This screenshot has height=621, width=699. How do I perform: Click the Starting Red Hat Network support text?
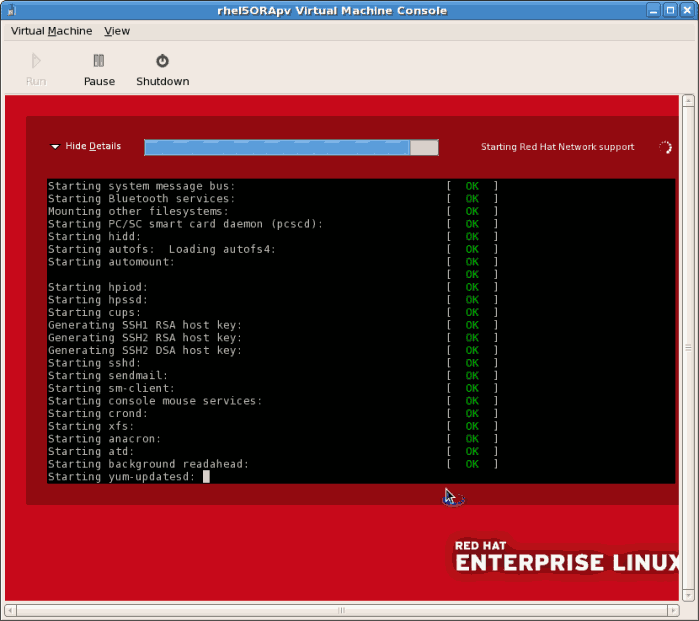click(557, 147)
